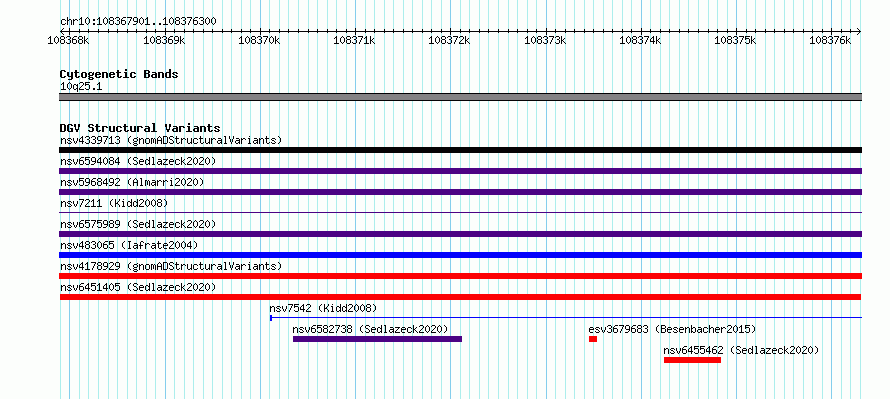The height and width of the screenshot is (399, 890).
Task: Click ruler tick labeled 108370k
Action: coord(259,40)
